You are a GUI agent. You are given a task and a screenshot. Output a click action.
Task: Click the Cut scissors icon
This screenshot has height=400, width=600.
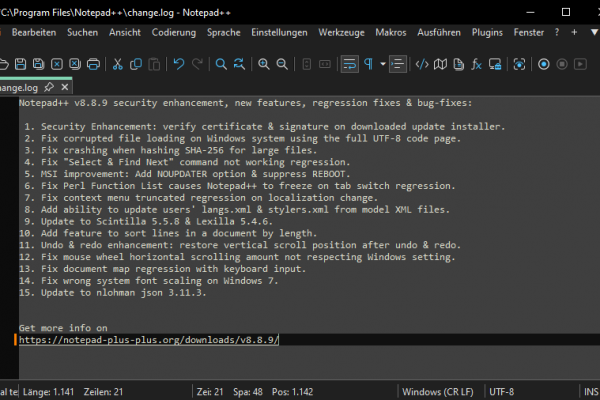[x=117, y=64]
